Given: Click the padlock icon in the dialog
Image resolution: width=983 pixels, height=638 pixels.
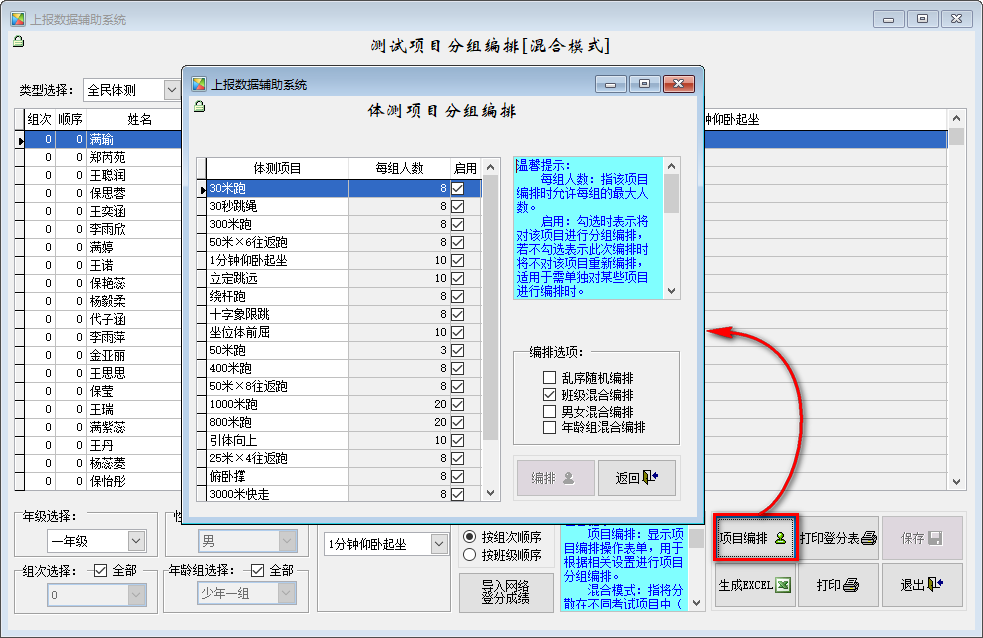Looking at the screenshot, I should coord(199,107).
